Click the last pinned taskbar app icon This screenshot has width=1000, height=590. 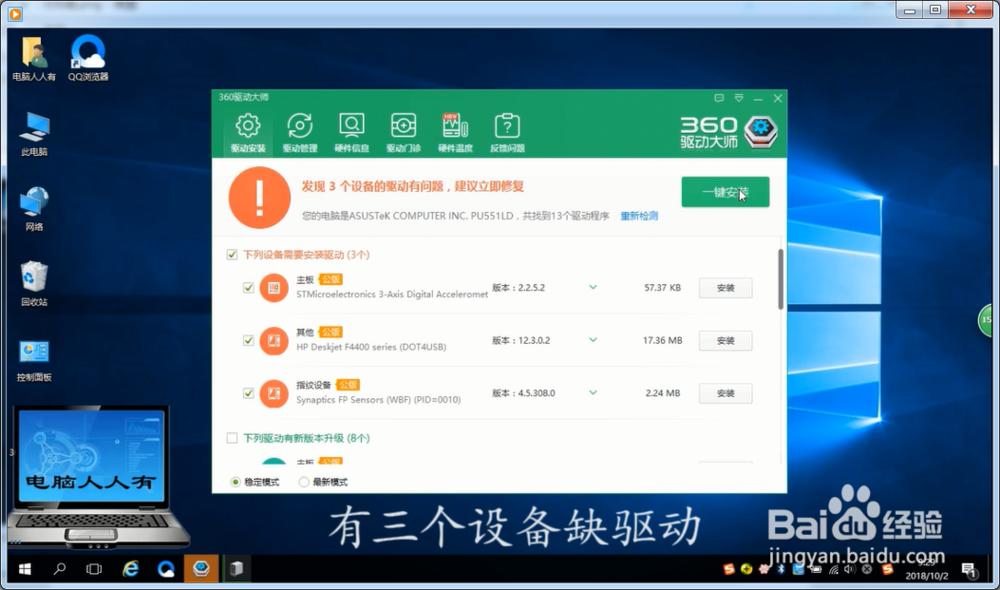pyautogui.click(x=237, y=568)
